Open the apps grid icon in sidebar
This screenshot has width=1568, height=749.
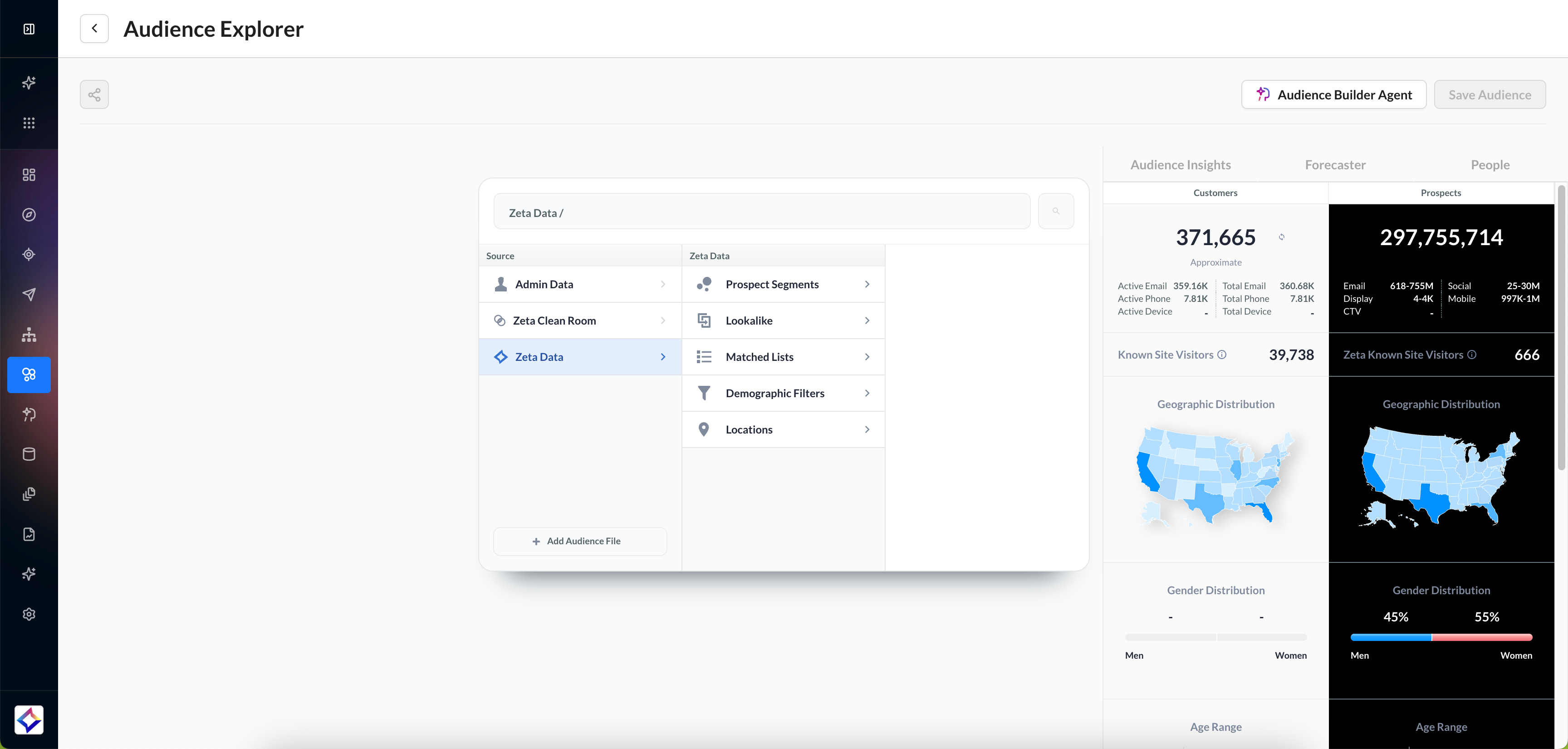[x=29, y=123]
